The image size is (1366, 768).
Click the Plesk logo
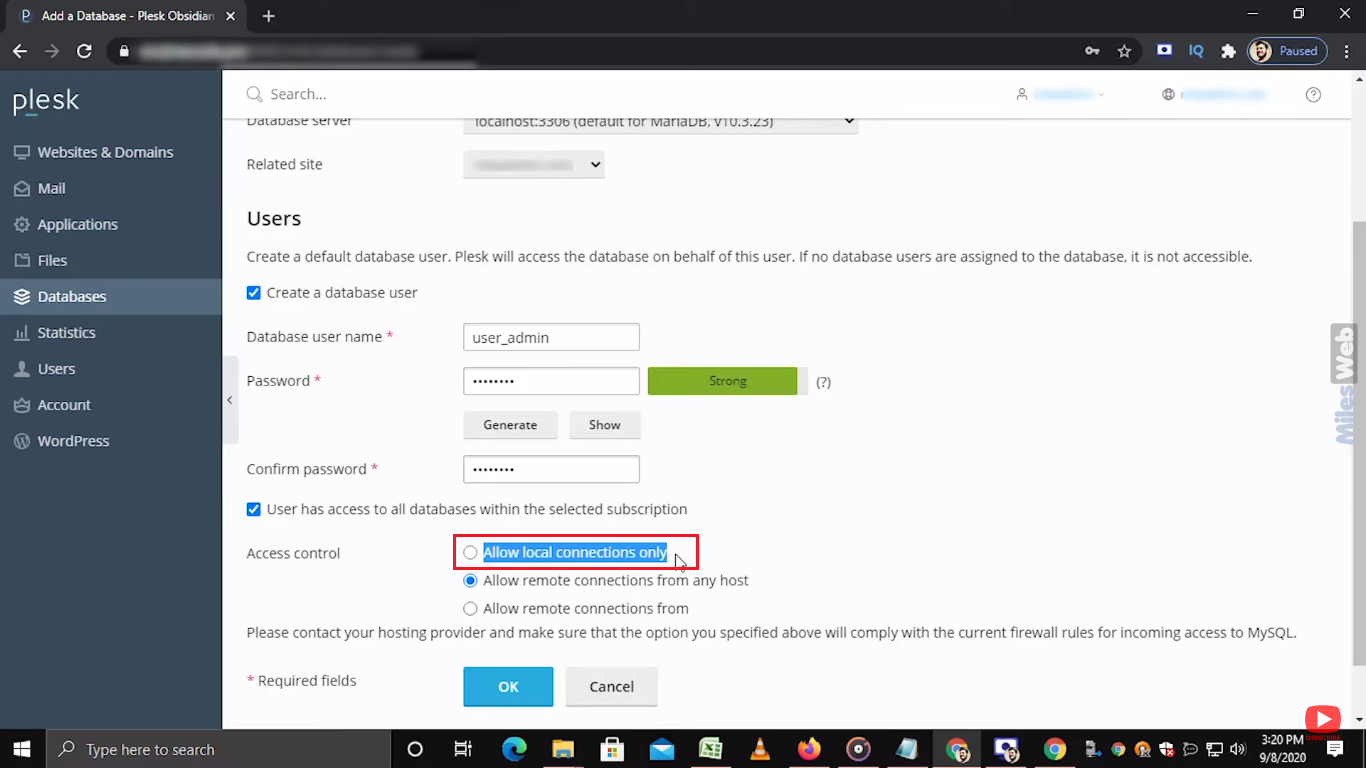pyautogui.click(x=46, y=102)
